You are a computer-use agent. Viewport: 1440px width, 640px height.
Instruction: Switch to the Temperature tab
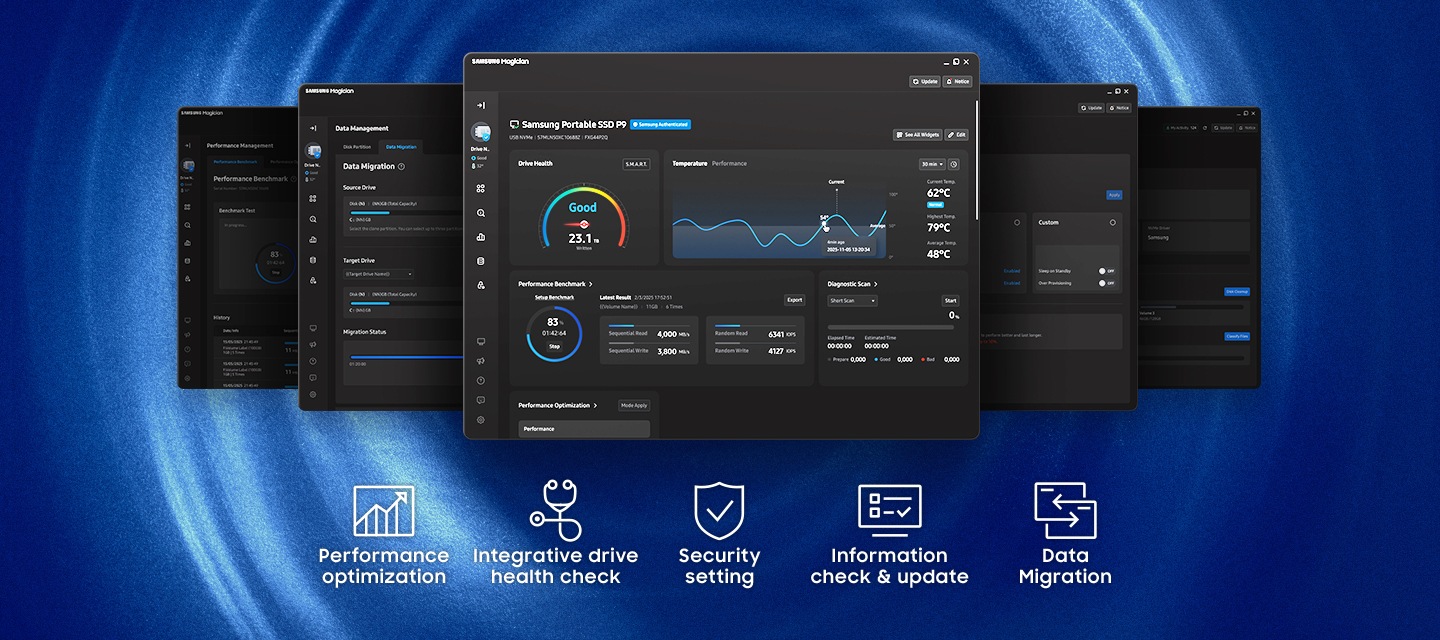(x=690, y=163)
